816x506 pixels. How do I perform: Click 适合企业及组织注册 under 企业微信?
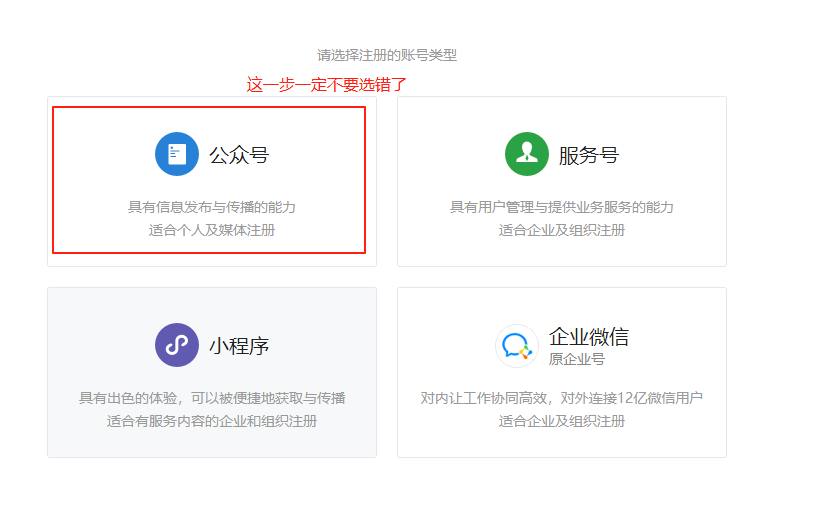coord(562,421)
